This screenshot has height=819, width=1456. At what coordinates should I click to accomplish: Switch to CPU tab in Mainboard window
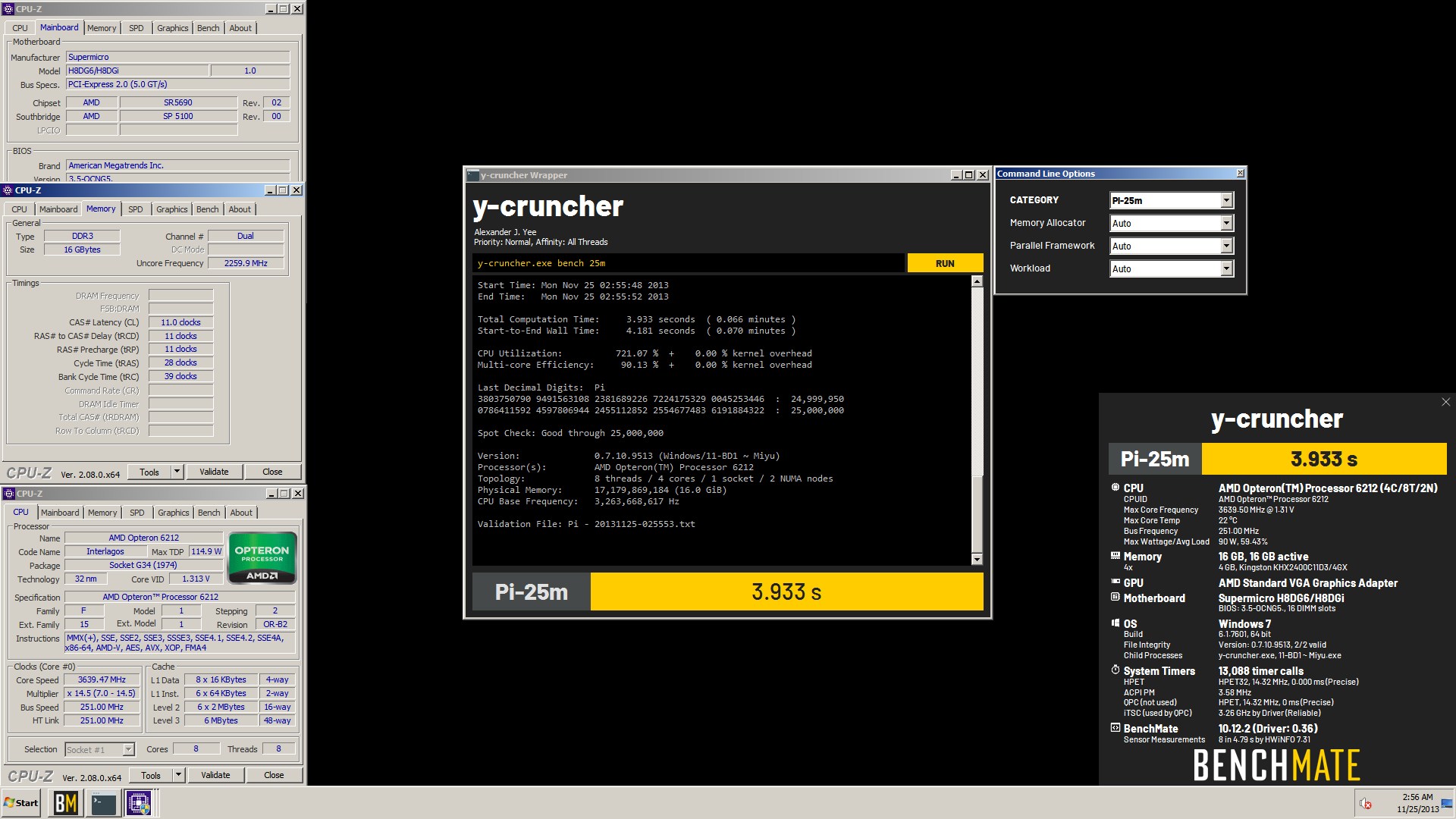click(x=20, y=28)
